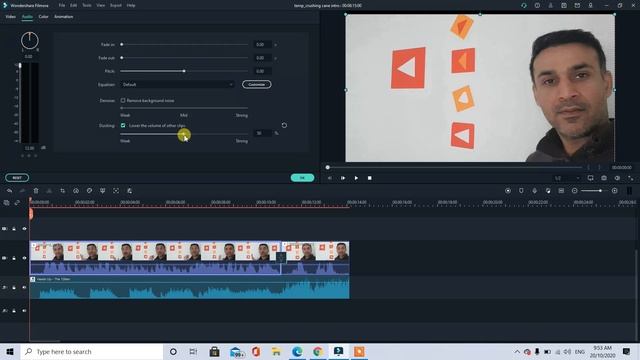Switch to the Color tab
Viewport: 640px width, 360px height.
pos(43,17)
